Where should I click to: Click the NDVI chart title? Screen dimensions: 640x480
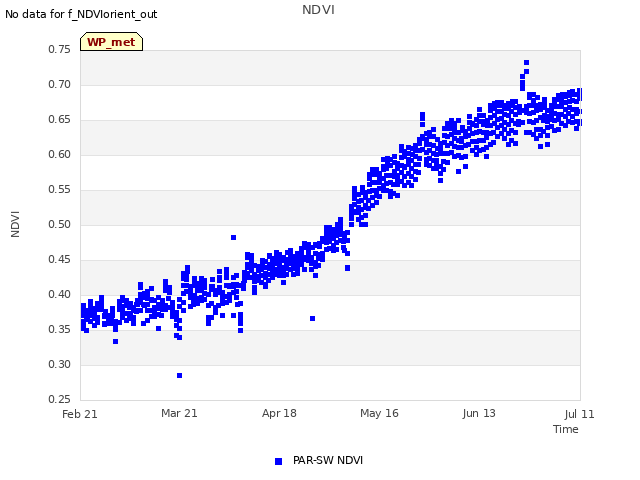[x=318, y=10]
